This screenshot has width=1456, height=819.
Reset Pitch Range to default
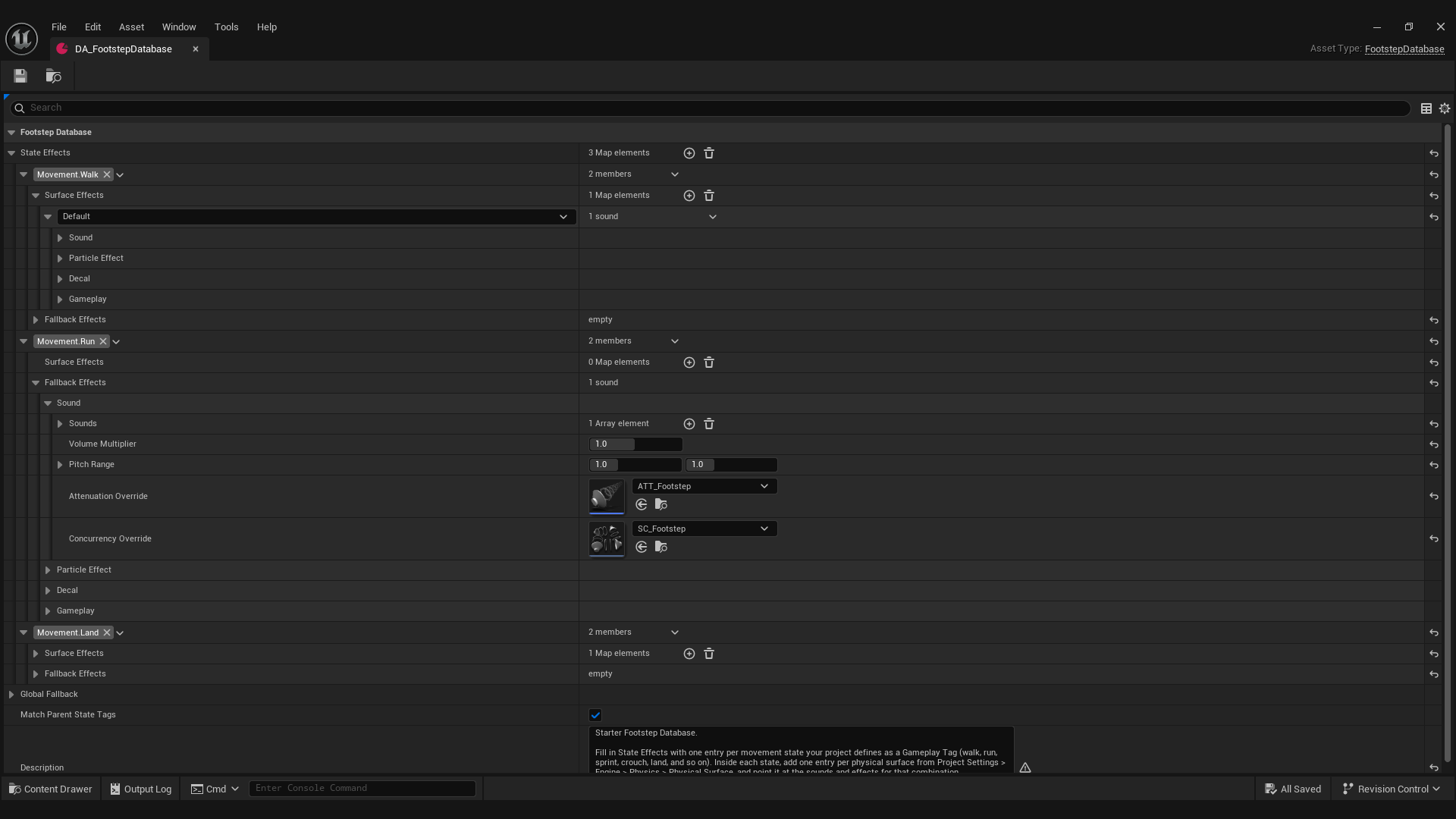[x=1434, y=465]
